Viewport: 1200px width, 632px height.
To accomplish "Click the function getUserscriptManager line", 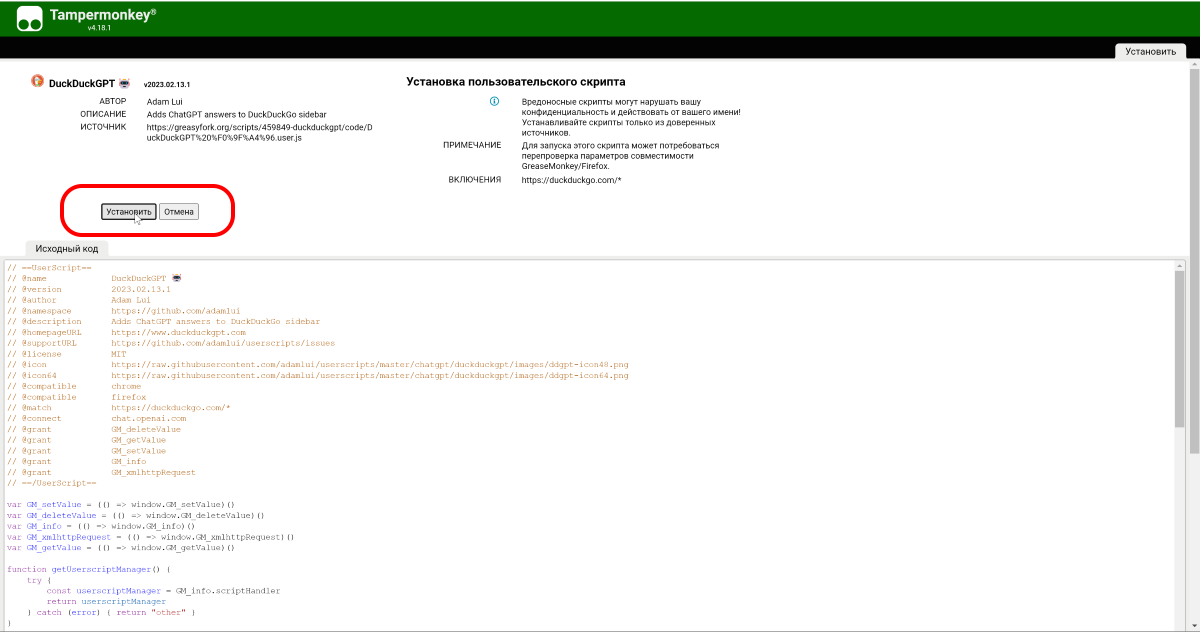I will [89, 569].
